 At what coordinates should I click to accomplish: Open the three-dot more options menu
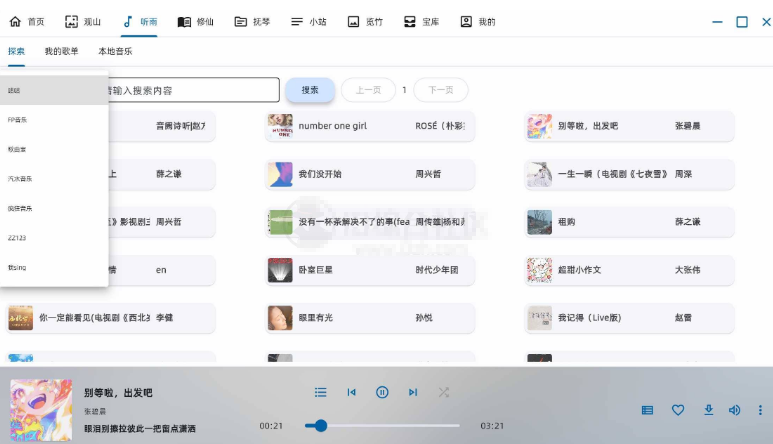tap(760, 410)
